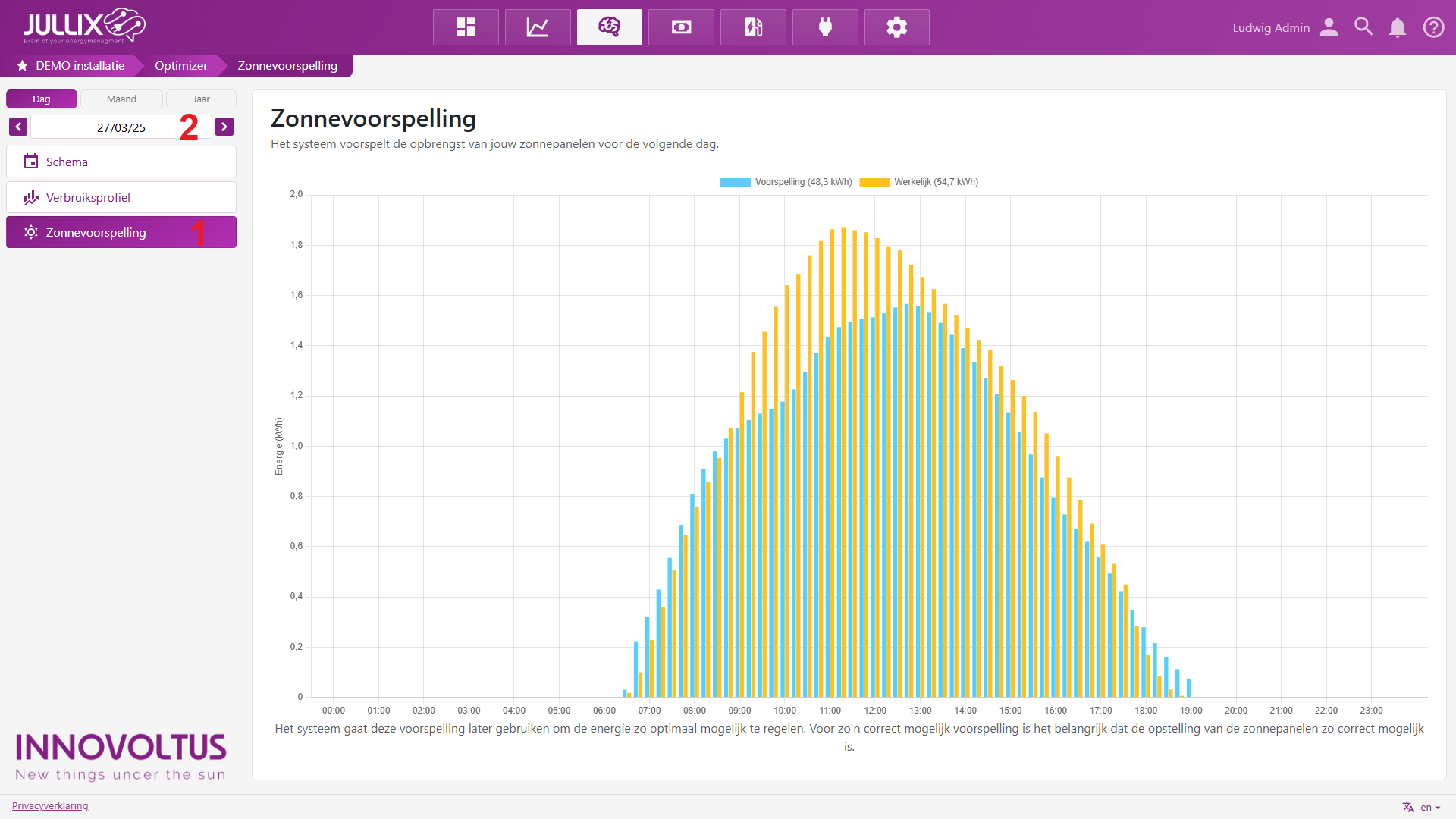Go to next day arrow

(x=224, y=127)
